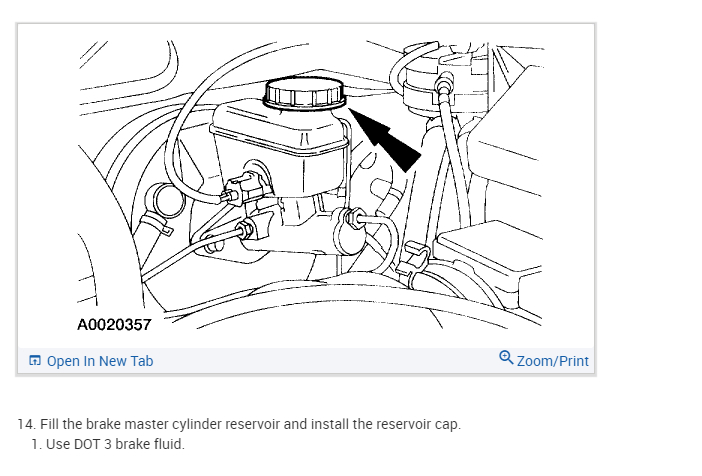Click the step 14 instruction text

(x=239, y=424)
